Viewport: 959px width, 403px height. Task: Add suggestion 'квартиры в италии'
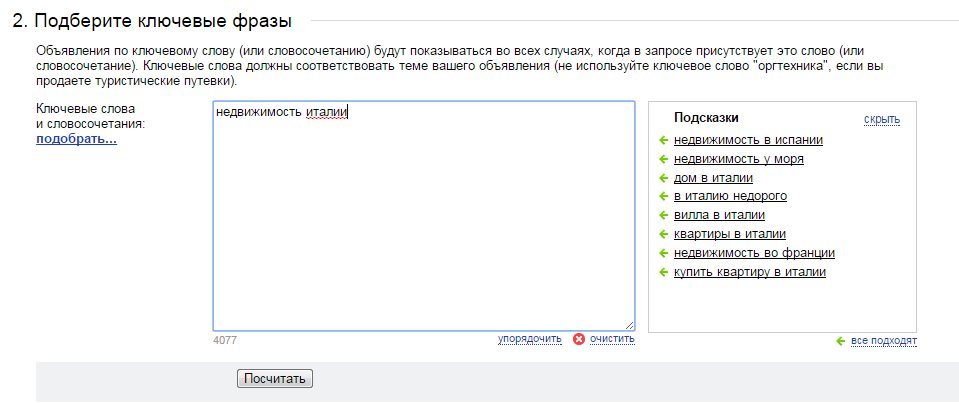(730, 234)
